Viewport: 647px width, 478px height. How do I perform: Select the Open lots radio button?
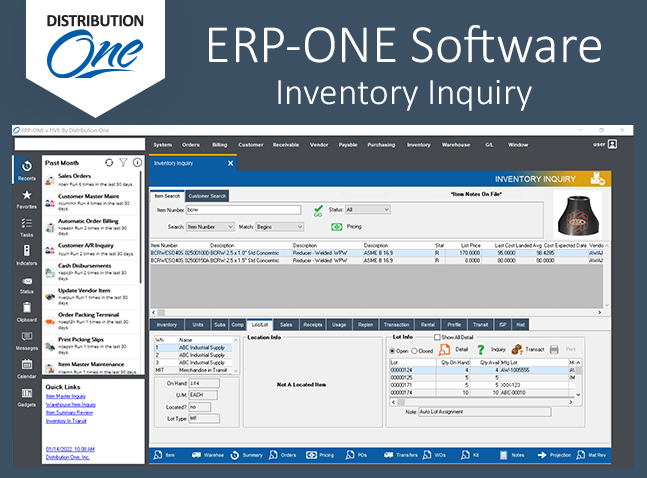coord(392,351)
